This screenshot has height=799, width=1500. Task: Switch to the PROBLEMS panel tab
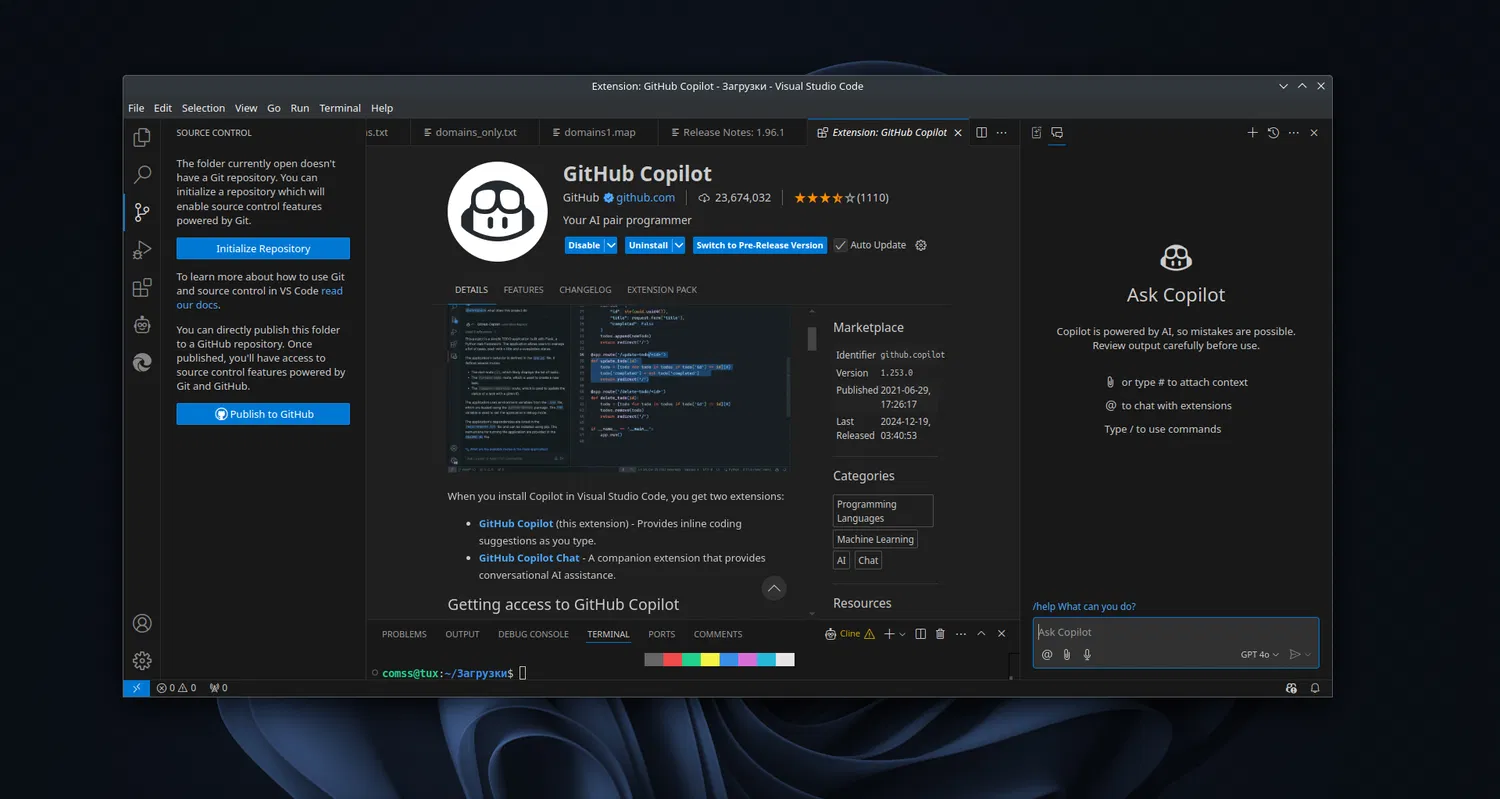click(x=404, y=634)
